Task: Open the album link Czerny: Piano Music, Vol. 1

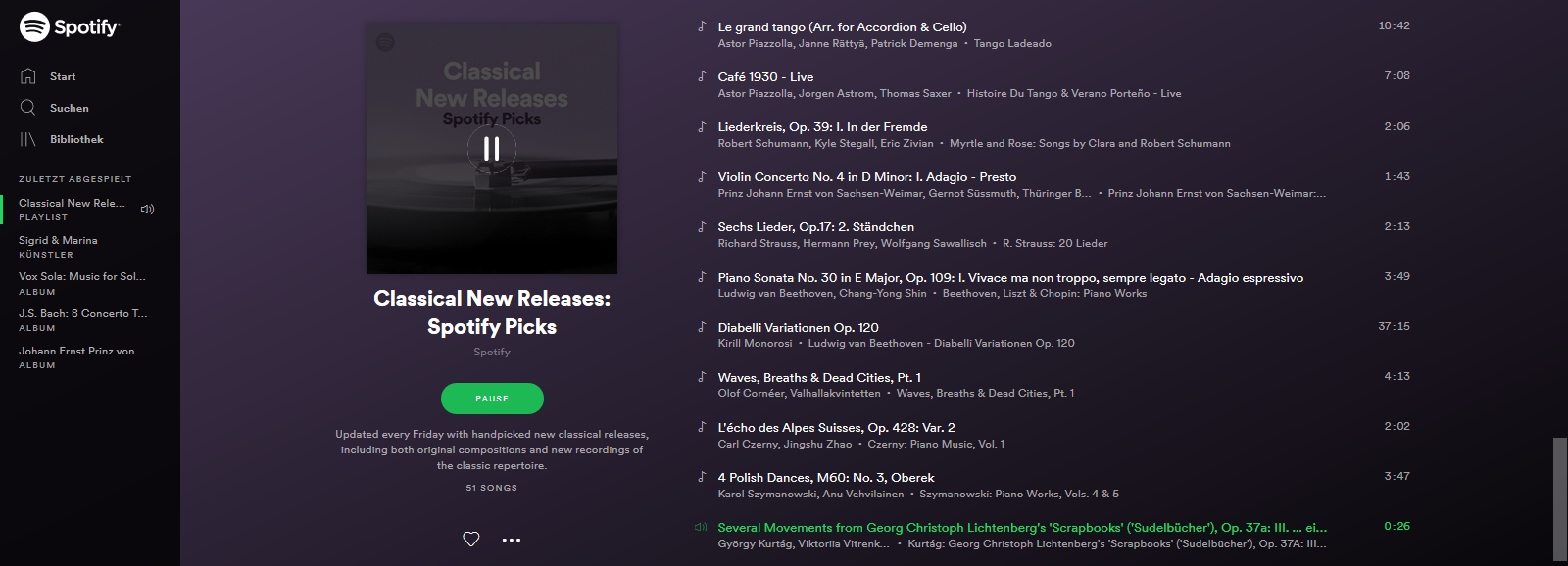Action: pyautogui.click(x=936, y=444)
